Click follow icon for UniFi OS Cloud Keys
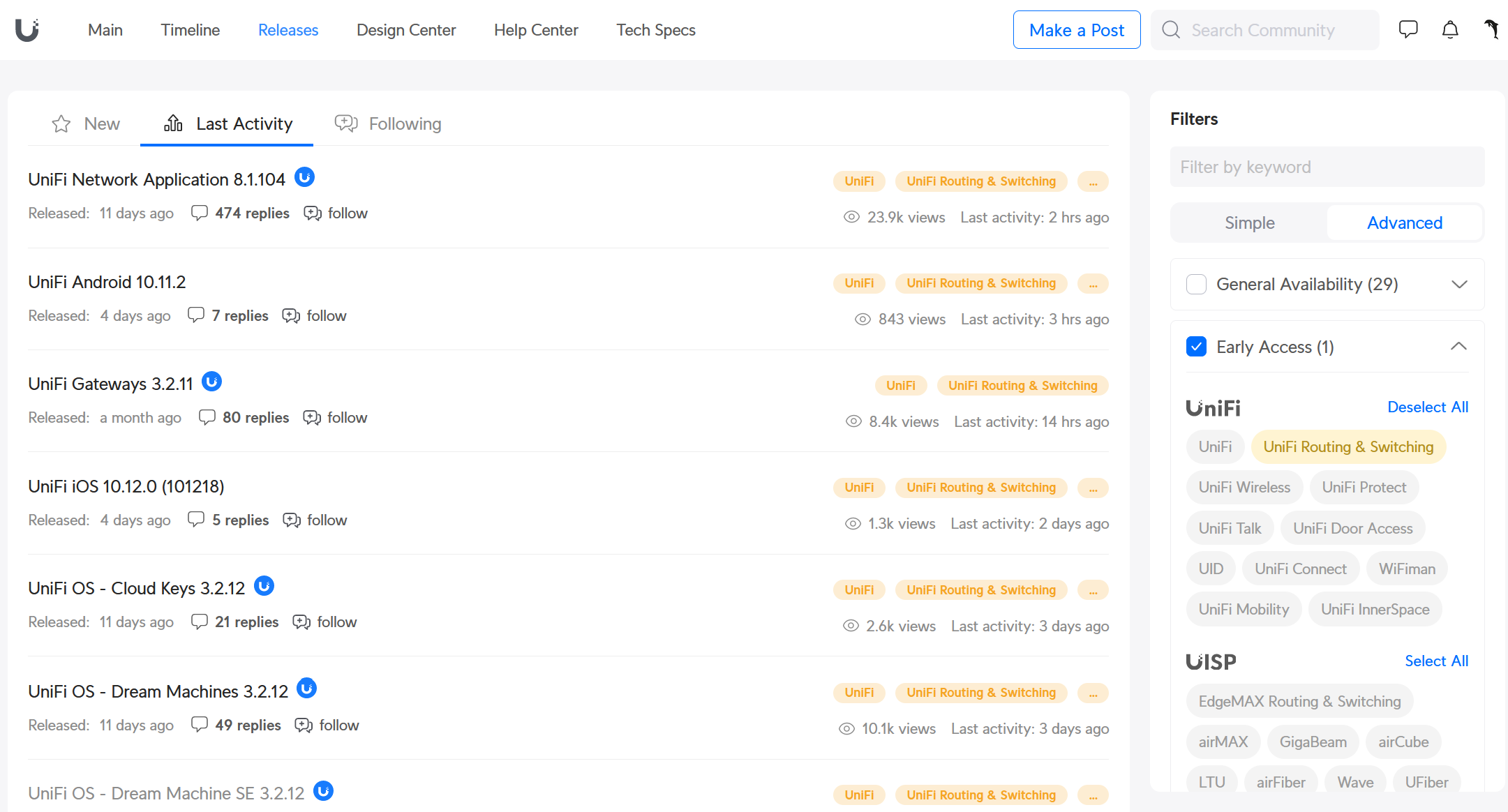 pos(301,622)
